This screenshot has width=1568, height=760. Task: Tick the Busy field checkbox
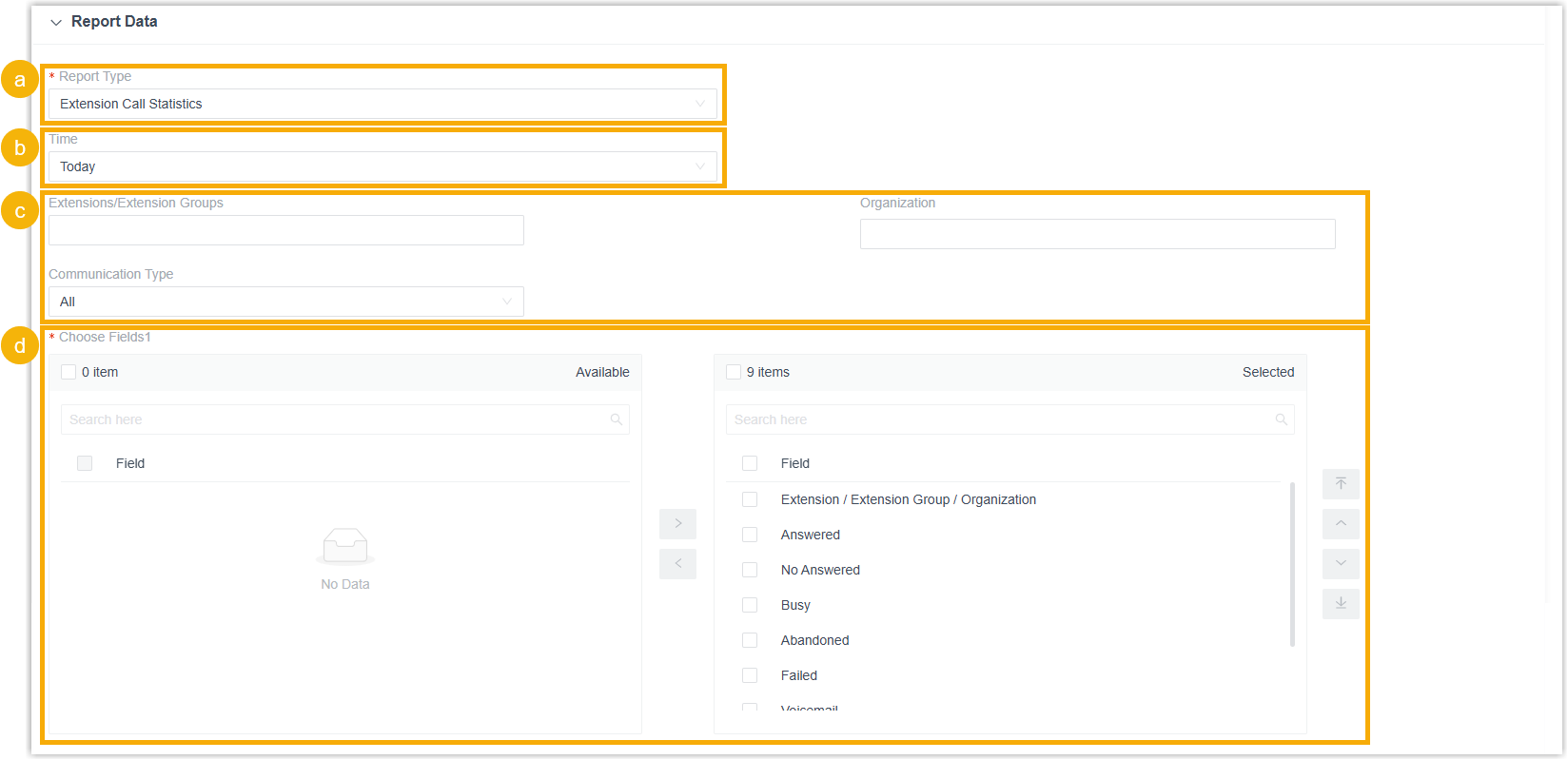coord(750,605)
